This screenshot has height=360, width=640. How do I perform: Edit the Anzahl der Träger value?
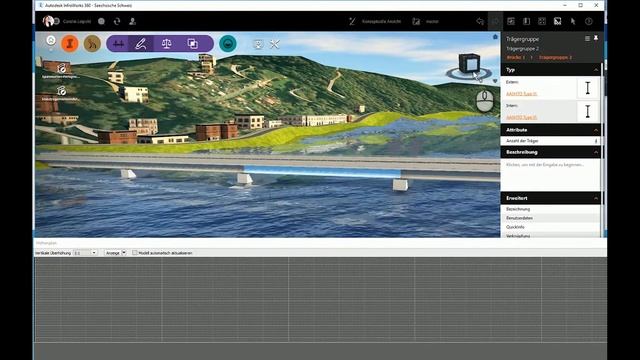tap(596, 141)
